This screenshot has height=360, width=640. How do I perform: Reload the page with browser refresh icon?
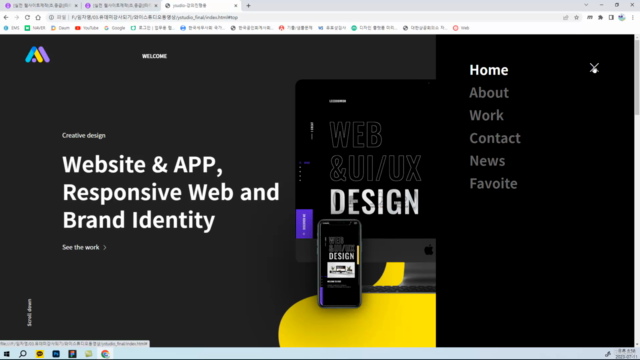tap(27, 17)
